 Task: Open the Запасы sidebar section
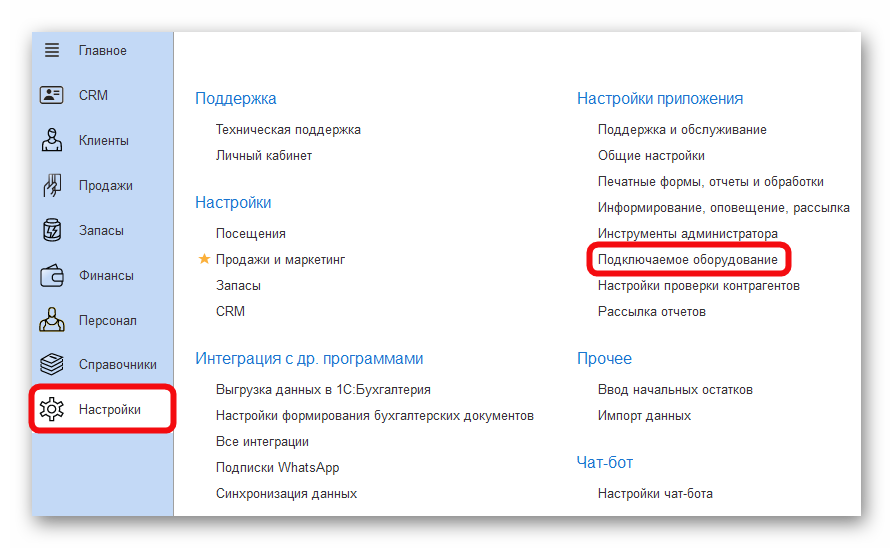pyautogui.click(x=101, y=231)
